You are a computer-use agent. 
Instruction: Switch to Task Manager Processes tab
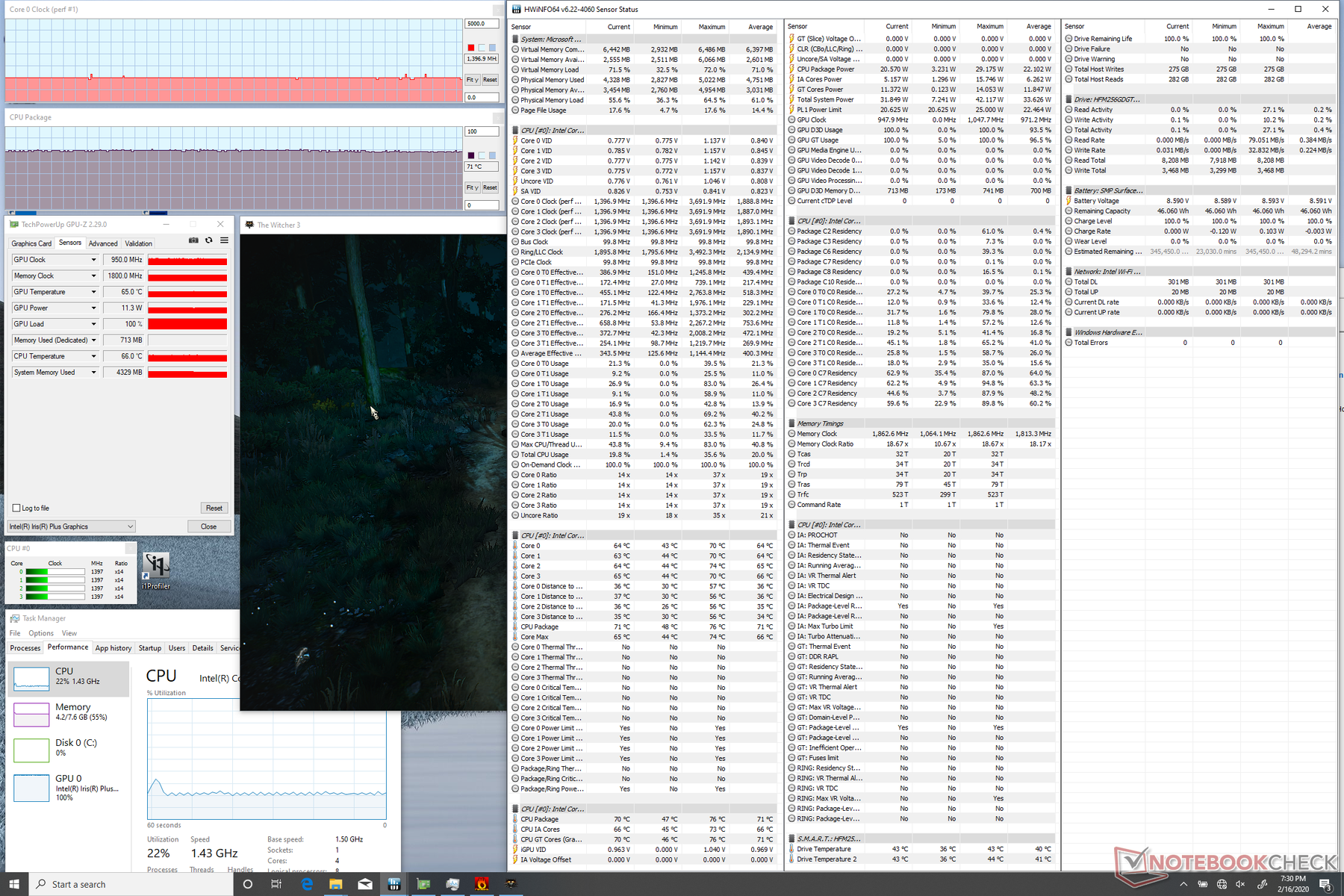(25, 648)
